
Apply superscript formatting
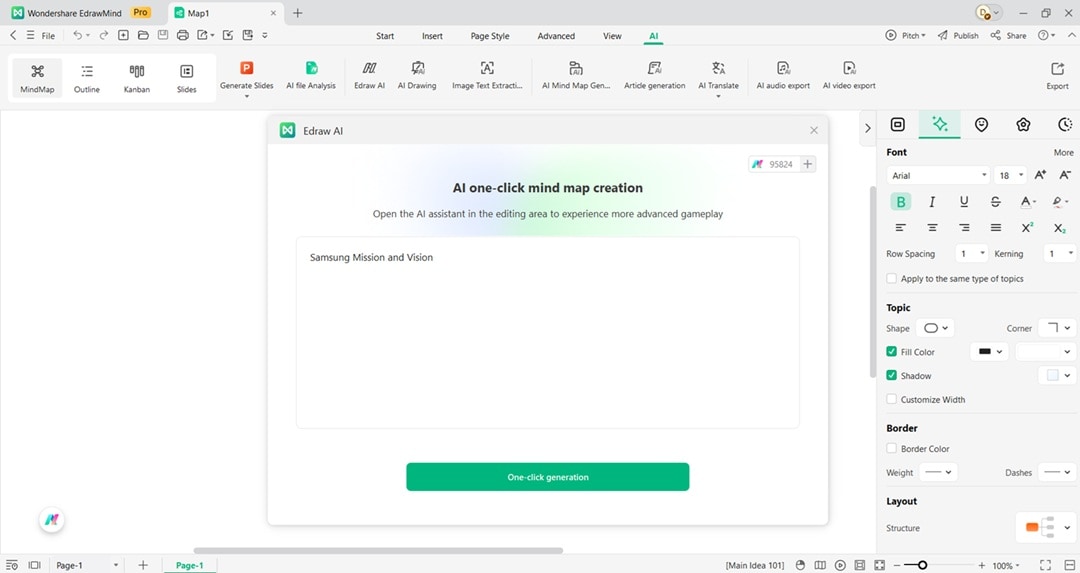point(1027,227)
